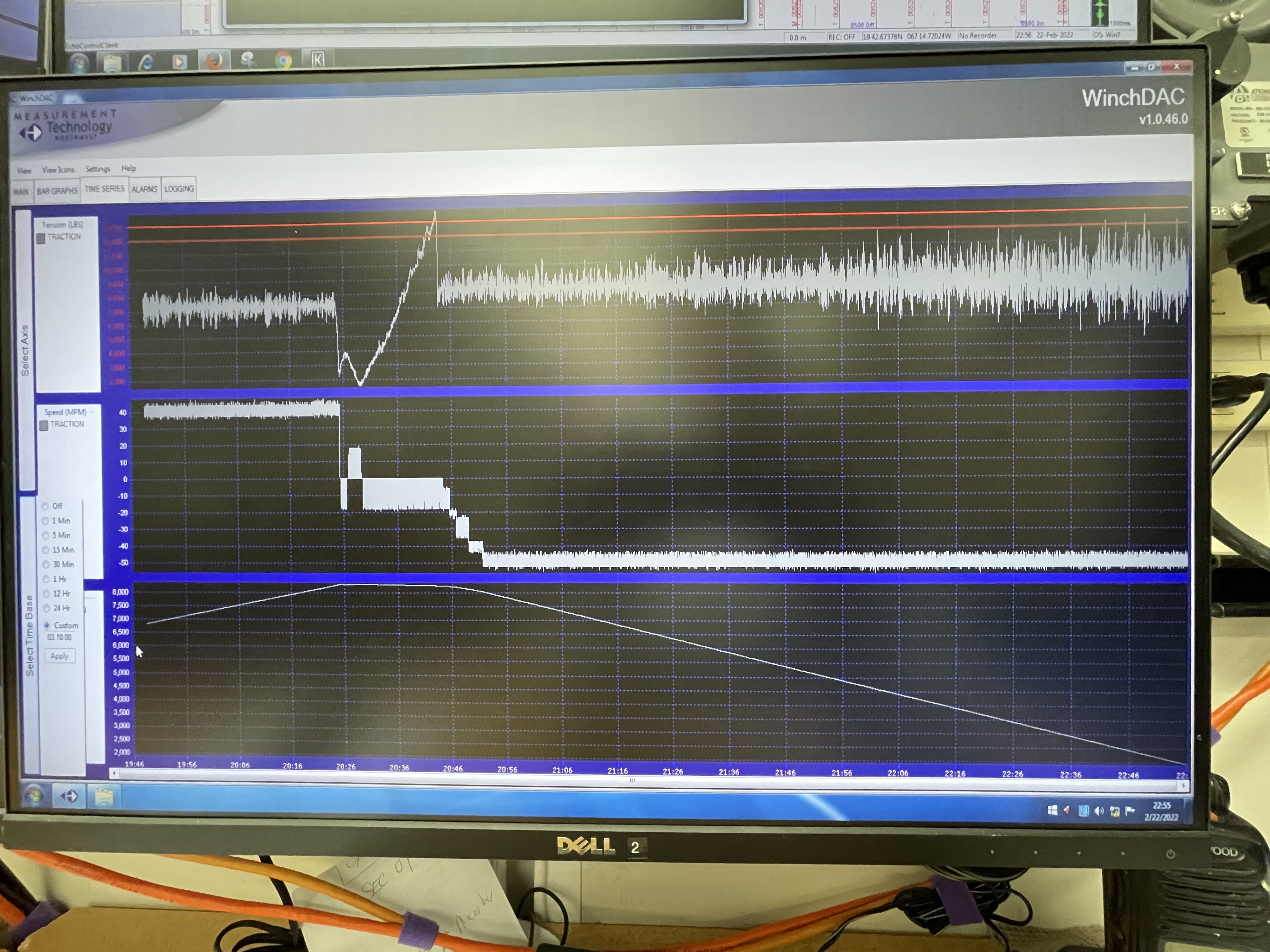Click the horizontal scrollbar left arrow
The width and height of the screenshot is (1270, 952).
pos(114,773)
